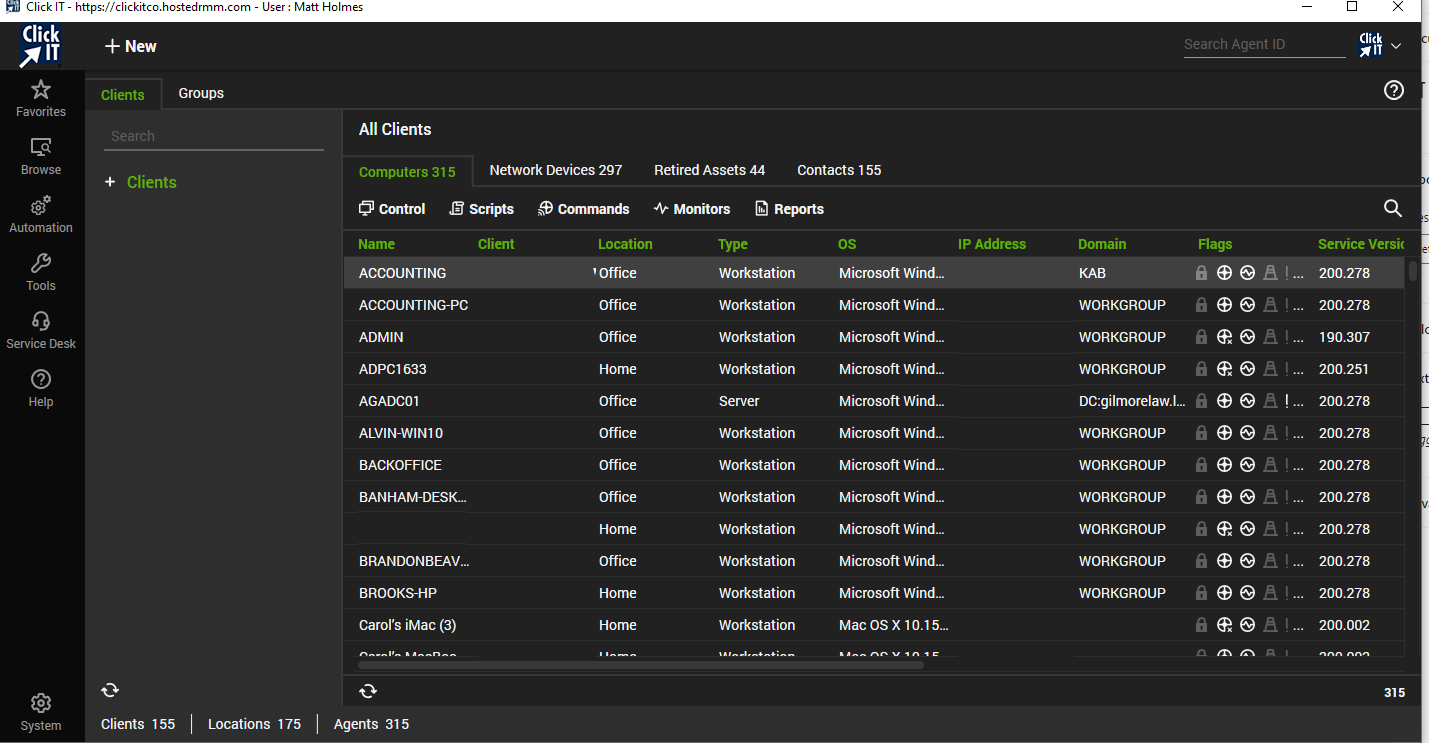Refresh the computers list
Viewport: 1429px width, 750px height.
point(368,691)
